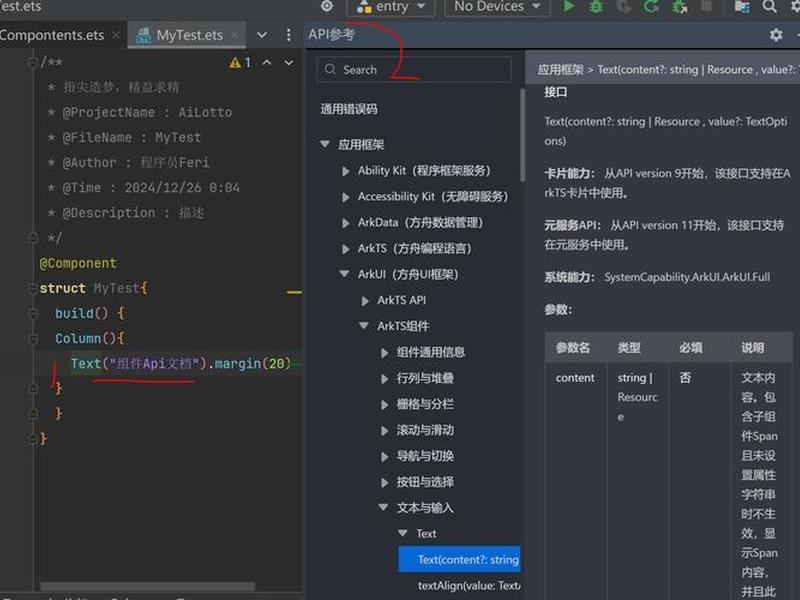The width and height of the screenshot is (800, 600).
Task: Open the No Devices dropdown
Action: pyautogui.click(x=497, y=7)
